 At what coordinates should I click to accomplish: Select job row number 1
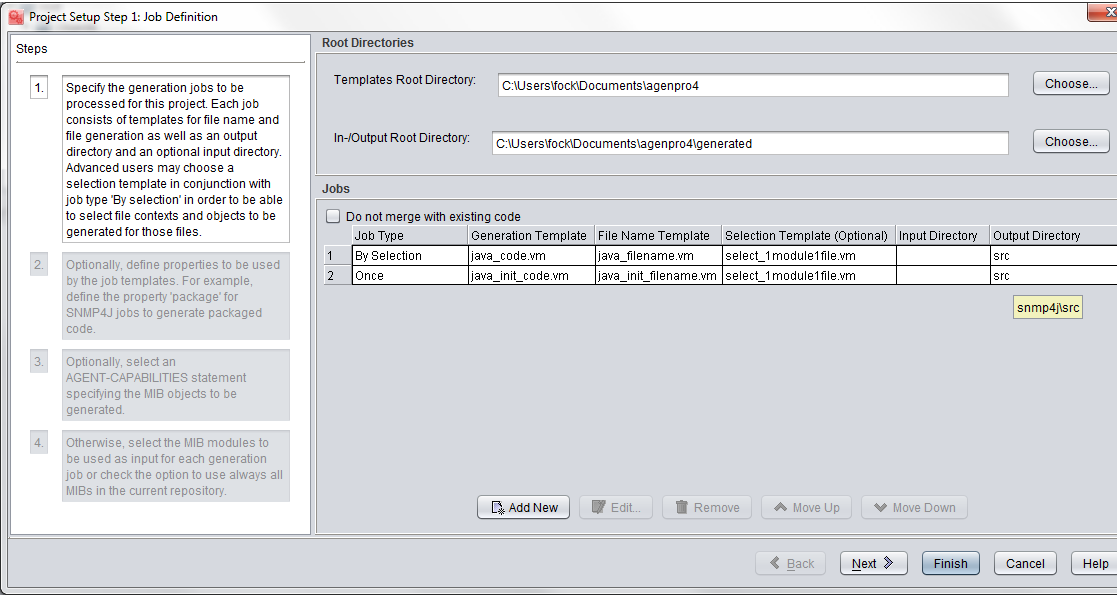[x=338, y=255]
